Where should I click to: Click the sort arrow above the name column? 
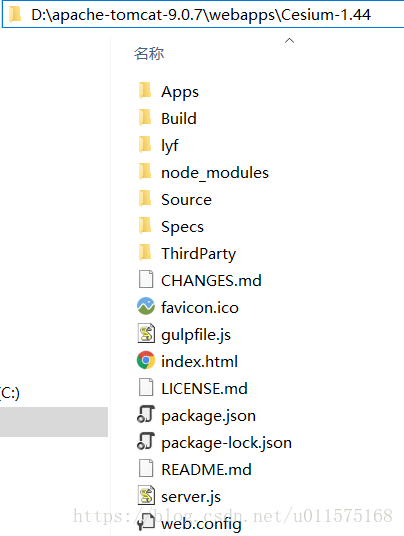tap(289, 41)
